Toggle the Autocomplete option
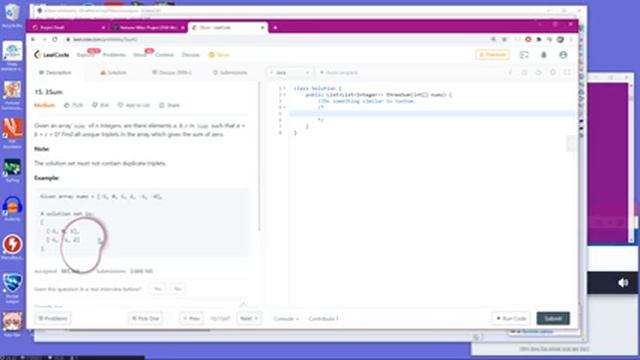Image resolution: width=640 pixels, height=360 pixels. pyautogui.click(x=339, y=73)
